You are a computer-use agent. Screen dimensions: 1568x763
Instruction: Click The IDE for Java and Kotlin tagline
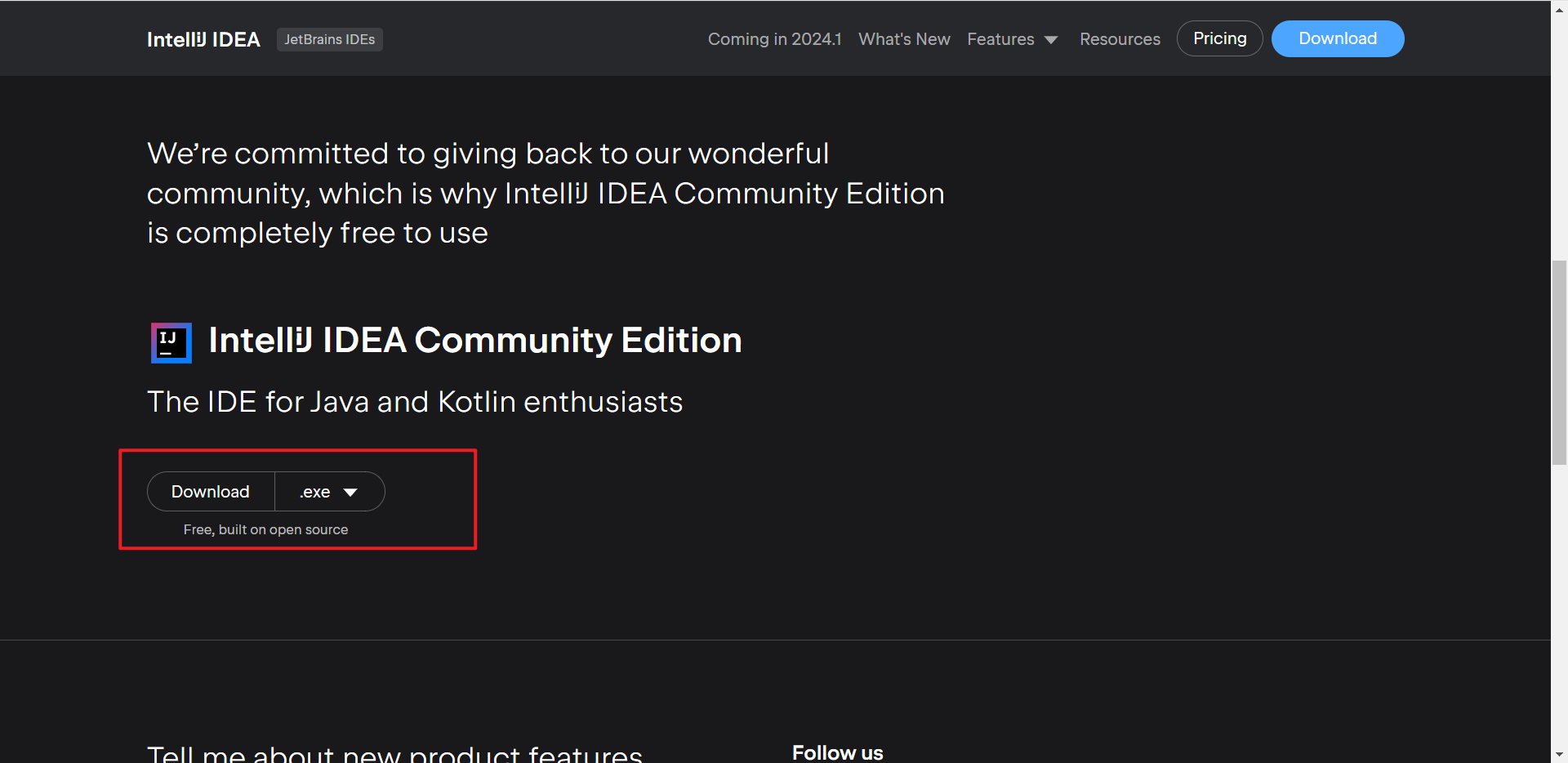pos(415,401)
